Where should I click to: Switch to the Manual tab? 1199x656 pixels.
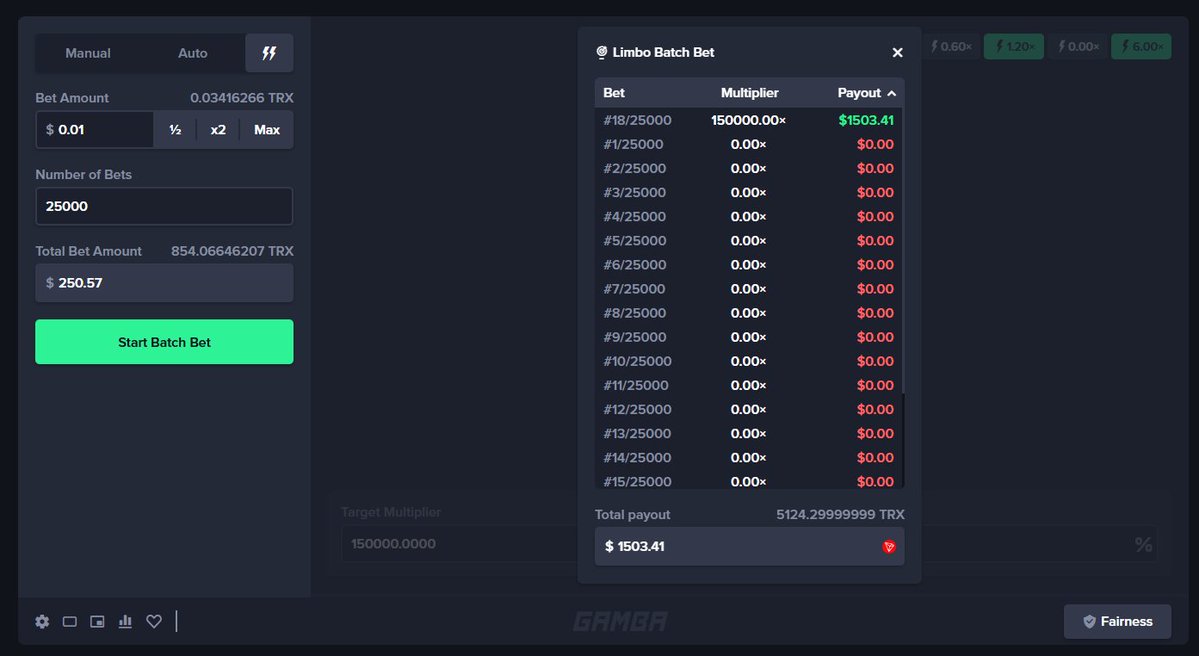tap(88, 53)
